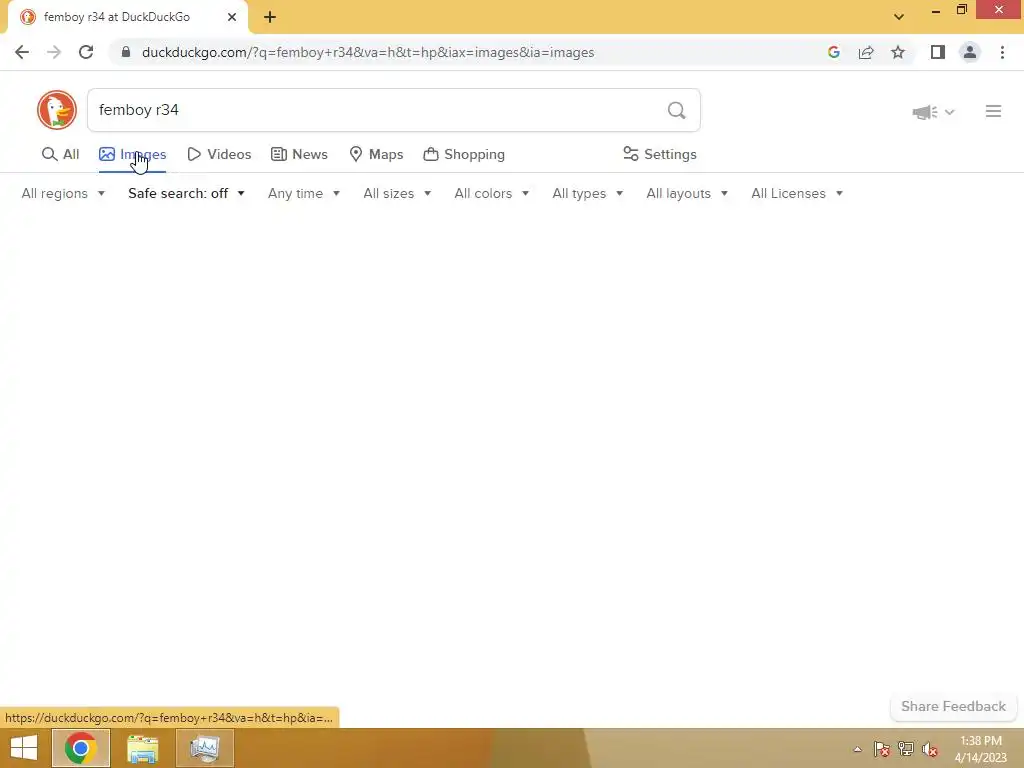The height and width of the screenshot is (768, 1024).
Task: Expand the All types filter
Action: coord(588,193)
